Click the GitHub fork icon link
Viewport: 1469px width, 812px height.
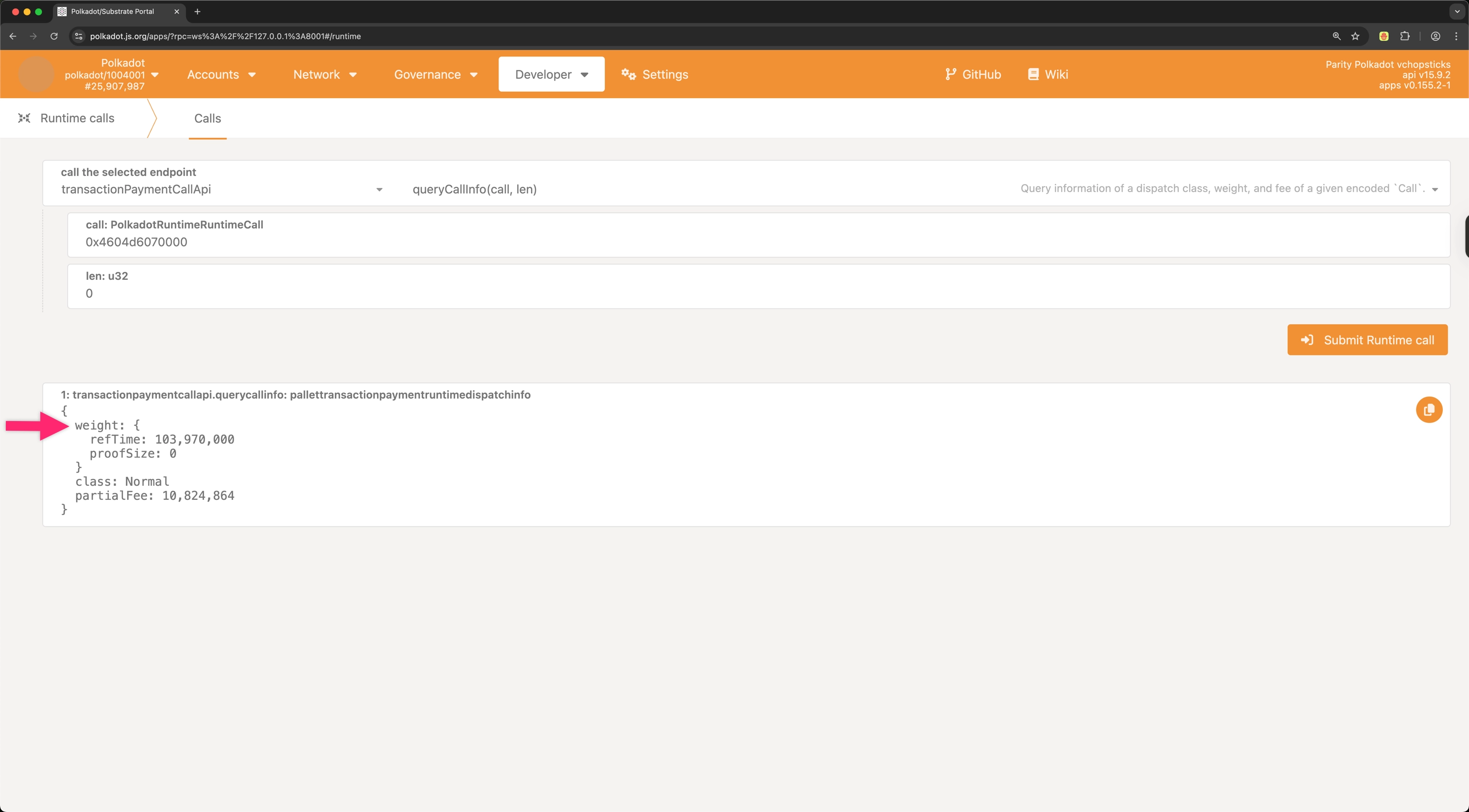tap(950, 74)
